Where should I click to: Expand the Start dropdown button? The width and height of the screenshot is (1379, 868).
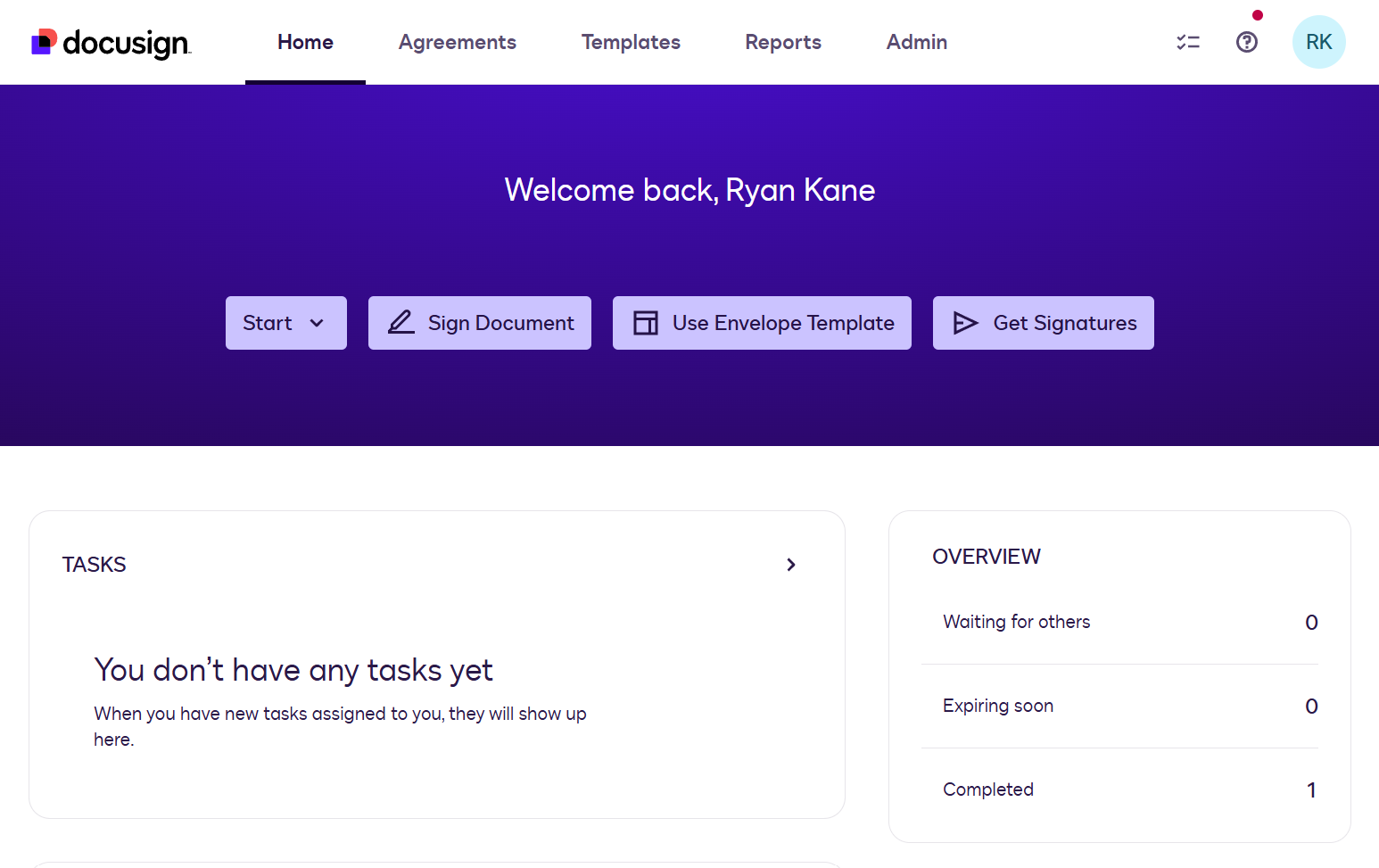[286, 323]
